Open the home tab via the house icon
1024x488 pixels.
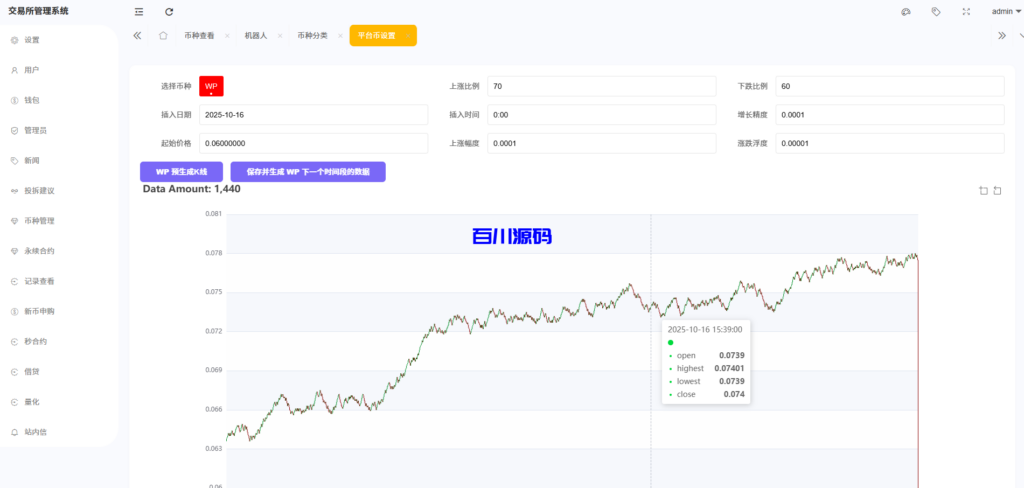coord(163,35)
